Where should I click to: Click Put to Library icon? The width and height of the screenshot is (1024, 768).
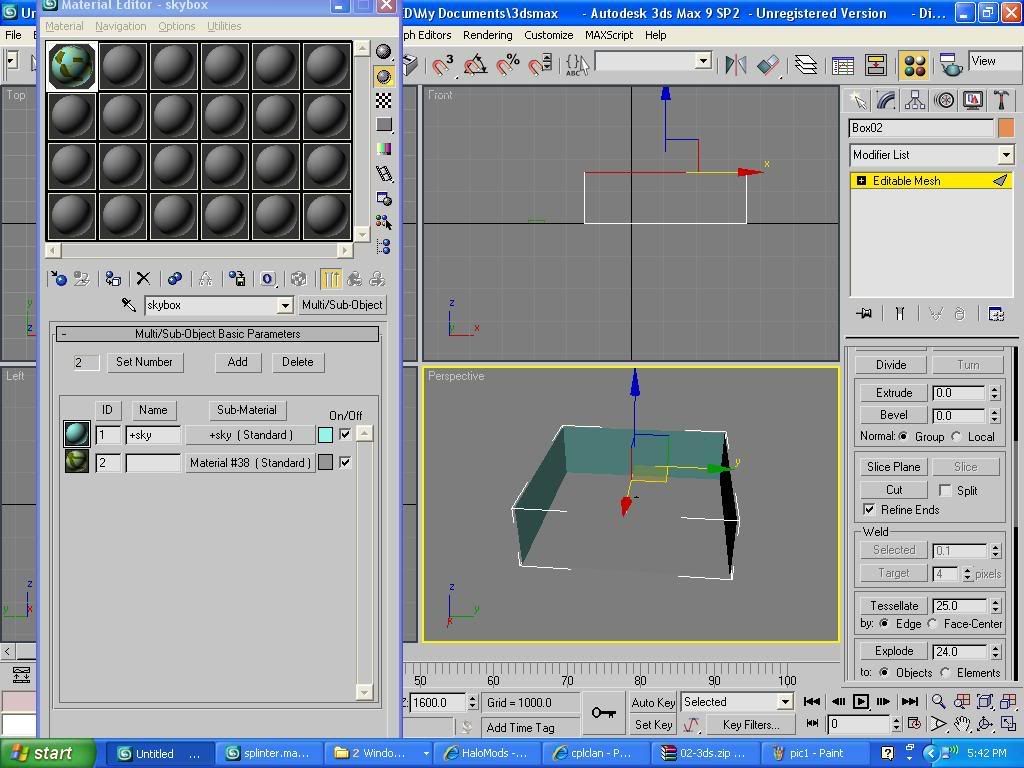(237, 280)
